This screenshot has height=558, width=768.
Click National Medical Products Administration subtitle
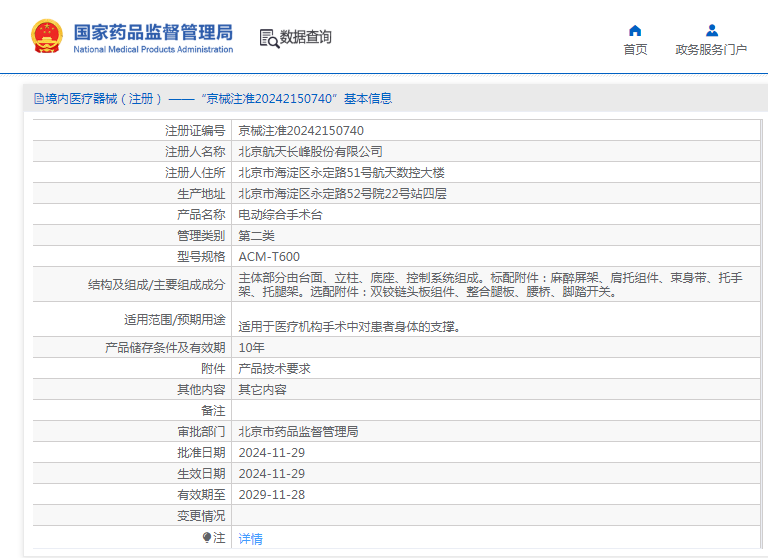(x=153, y=49)
